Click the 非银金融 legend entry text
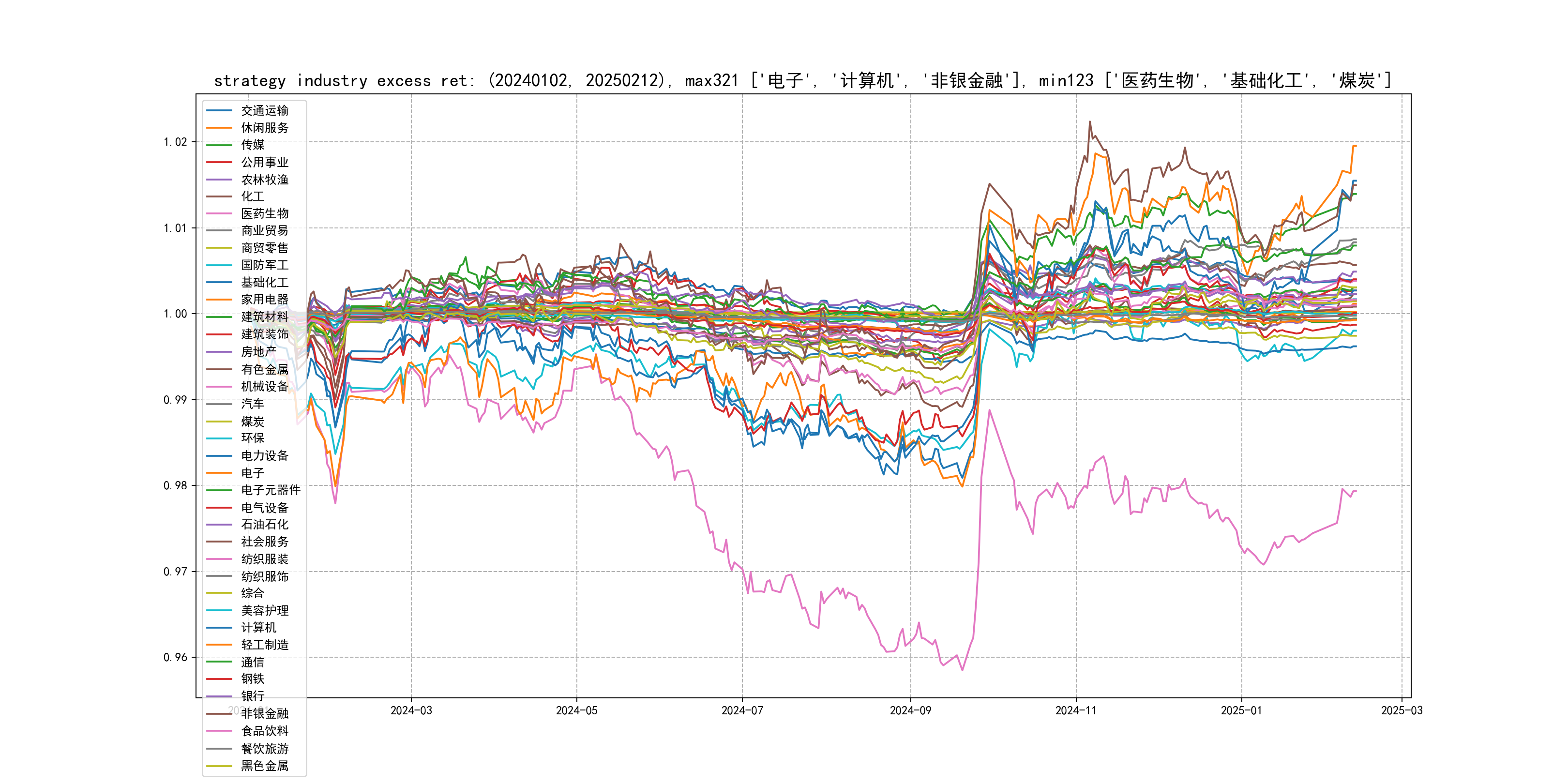 click(264, 713)
